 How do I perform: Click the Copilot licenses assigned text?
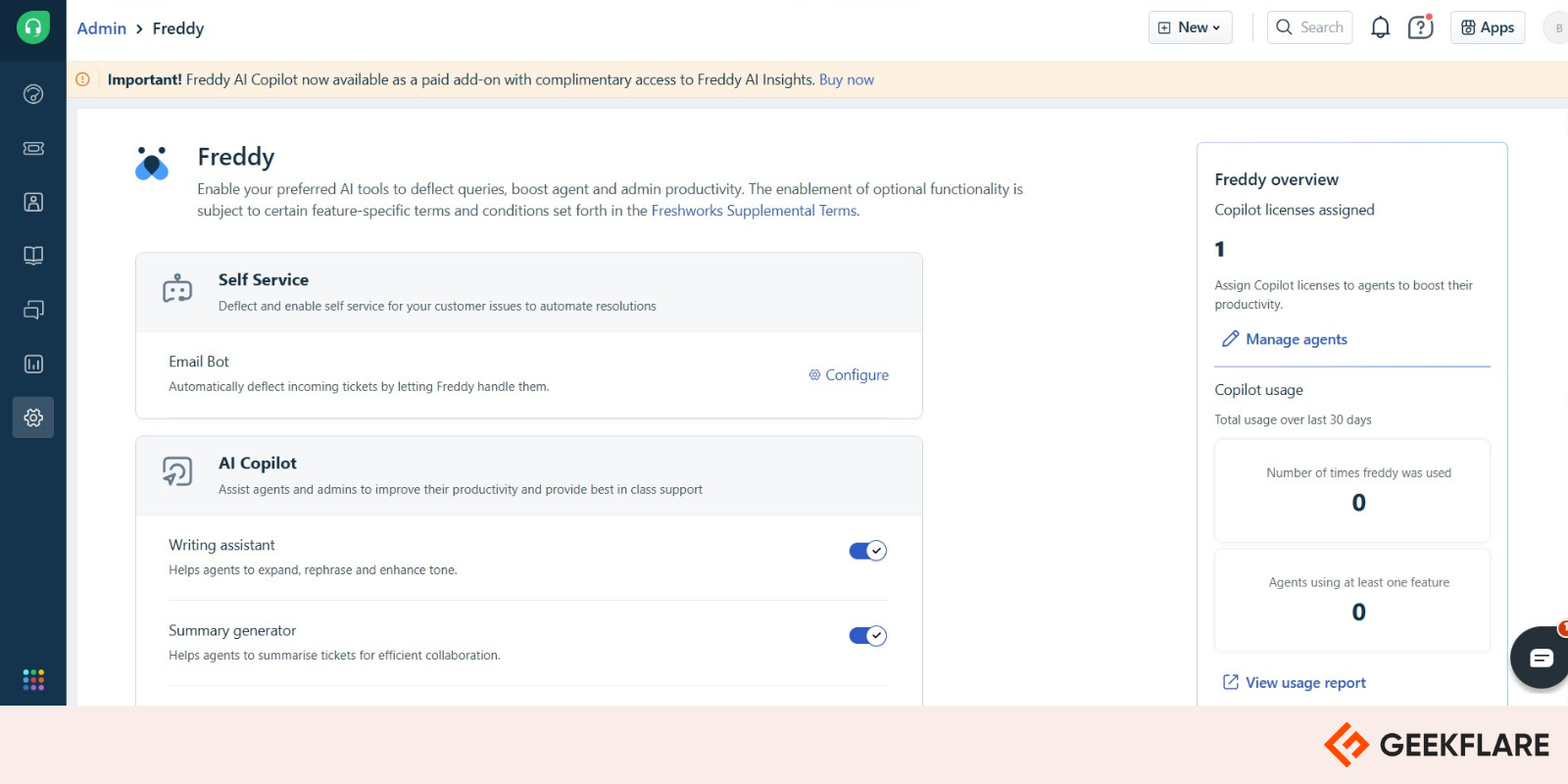pyautogui.click(x=1295, y=210)
